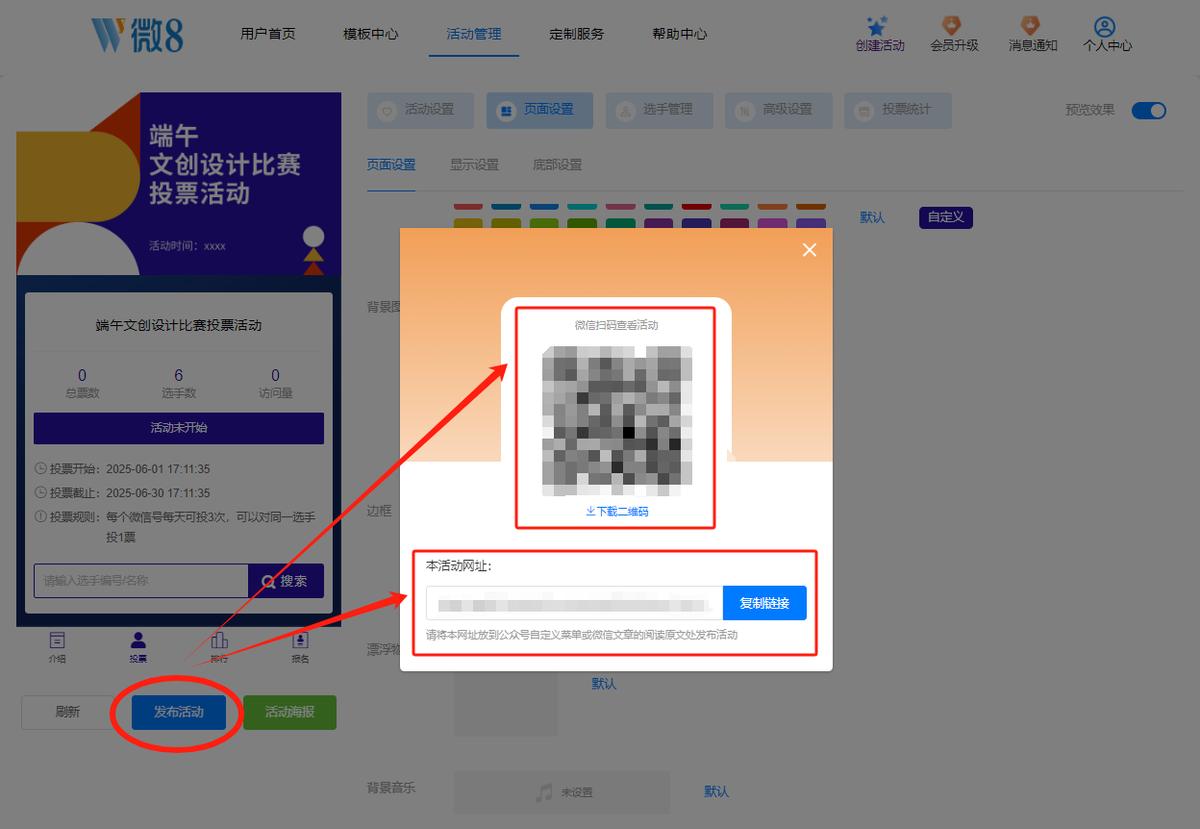Click the 微8 logo

click(137, 34)
